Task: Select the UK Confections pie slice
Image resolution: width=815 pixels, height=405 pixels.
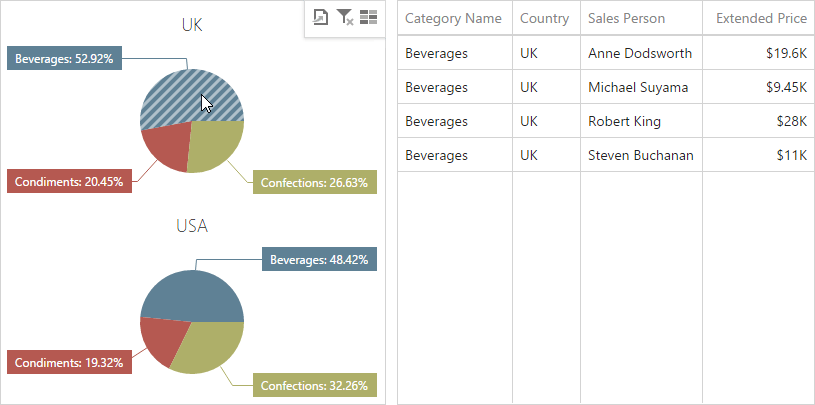Action: coord(217,145)
